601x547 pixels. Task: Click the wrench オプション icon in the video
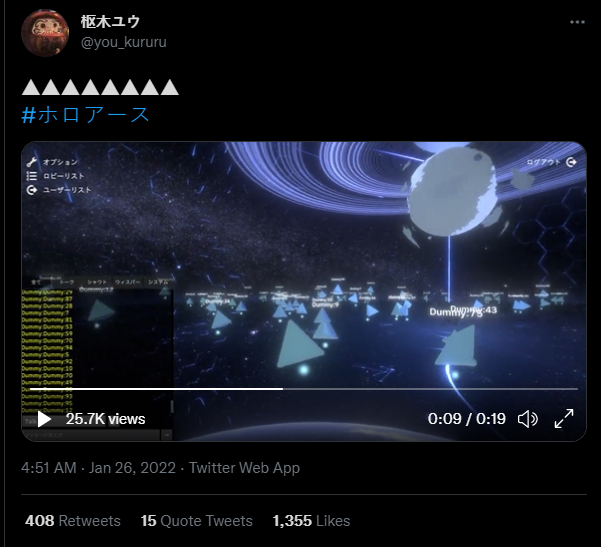point(31,162)
